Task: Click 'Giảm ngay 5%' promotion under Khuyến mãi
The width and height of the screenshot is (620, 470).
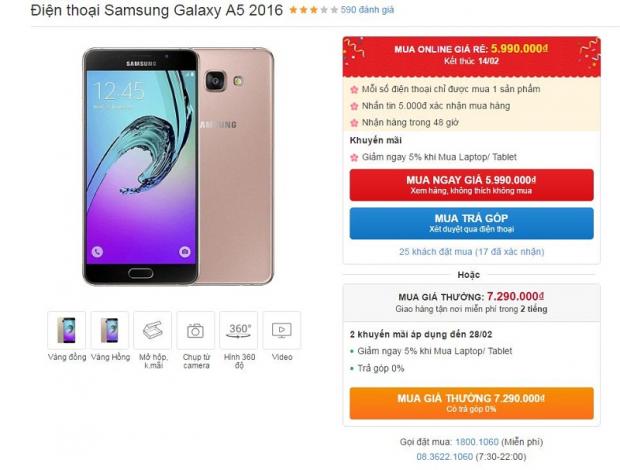Action: [439, 157]
